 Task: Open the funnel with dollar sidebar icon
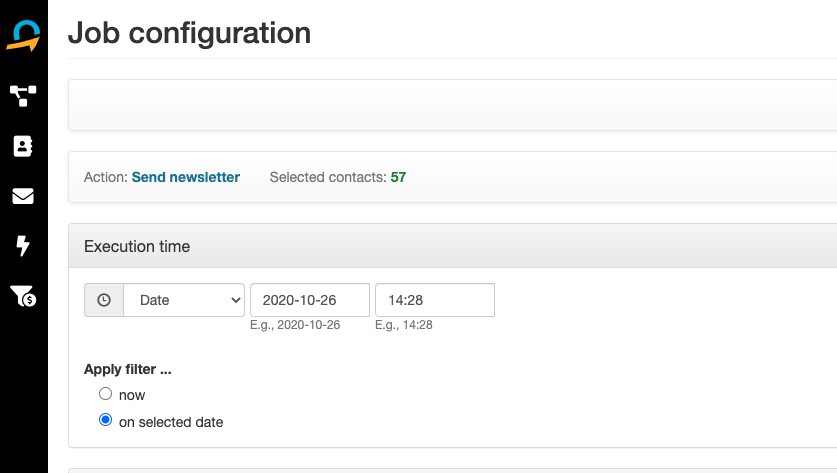click(x=23, y=296)
